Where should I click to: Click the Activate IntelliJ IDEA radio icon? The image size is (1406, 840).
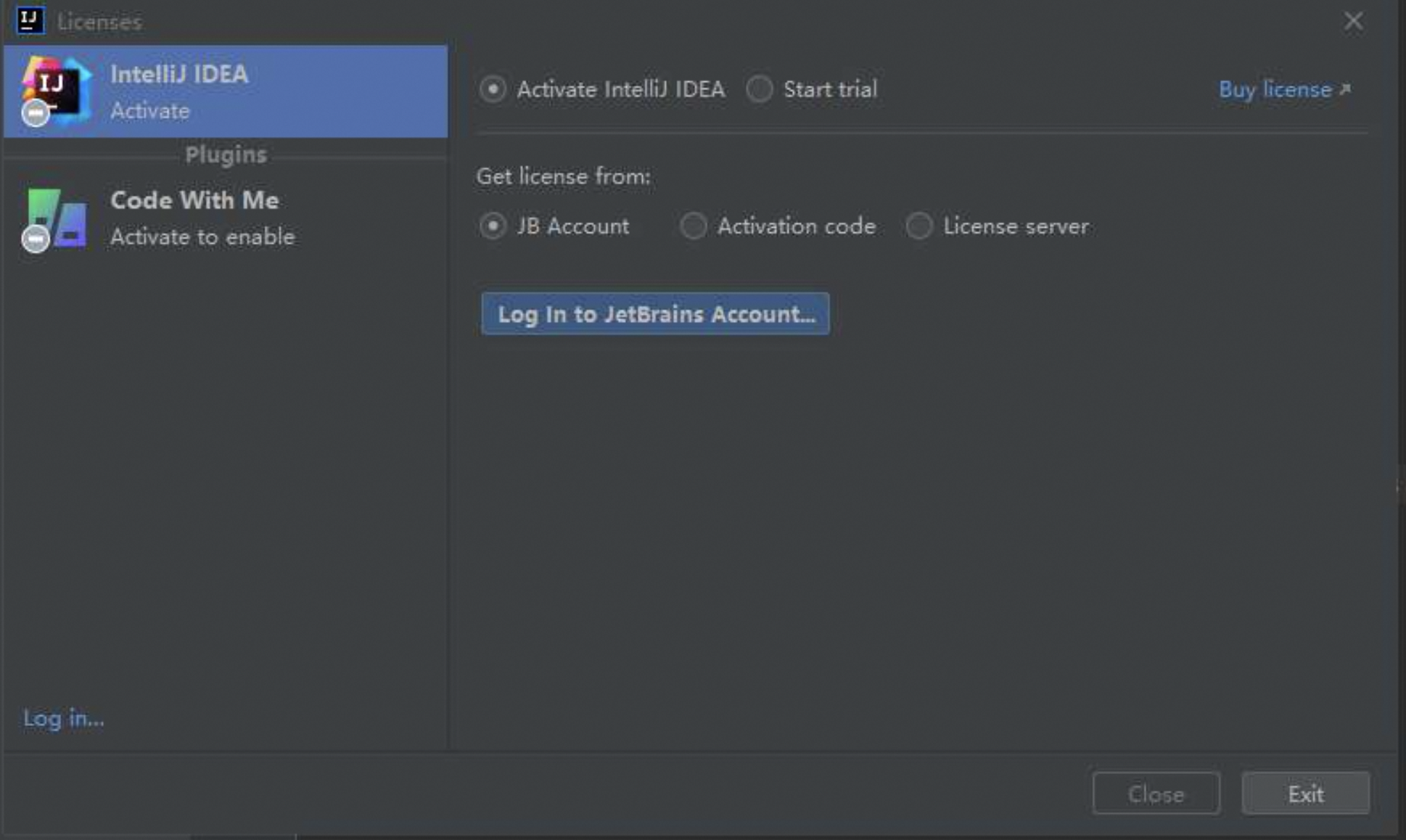[493, 89]
